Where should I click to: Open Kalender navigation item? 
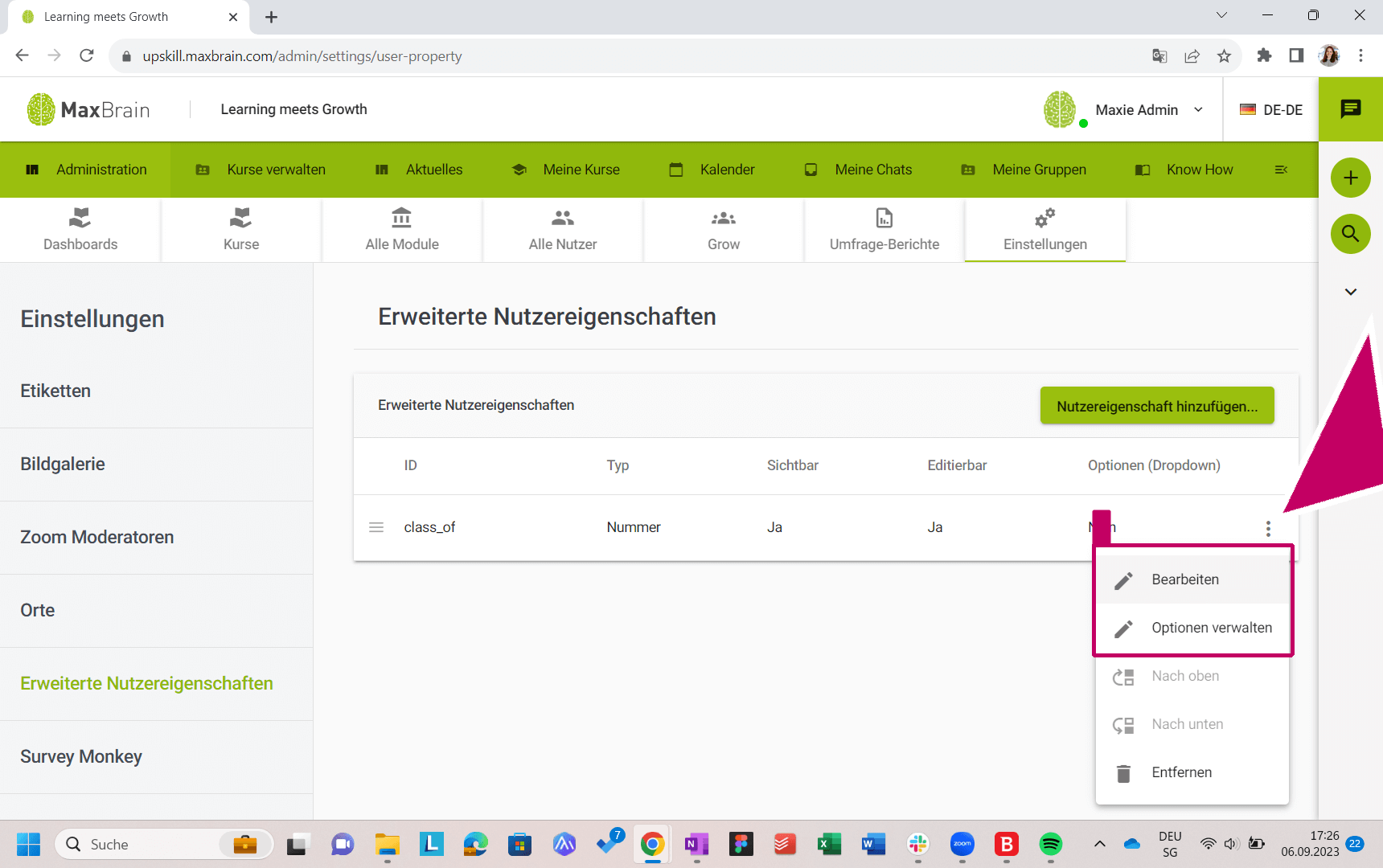[712, 170]
